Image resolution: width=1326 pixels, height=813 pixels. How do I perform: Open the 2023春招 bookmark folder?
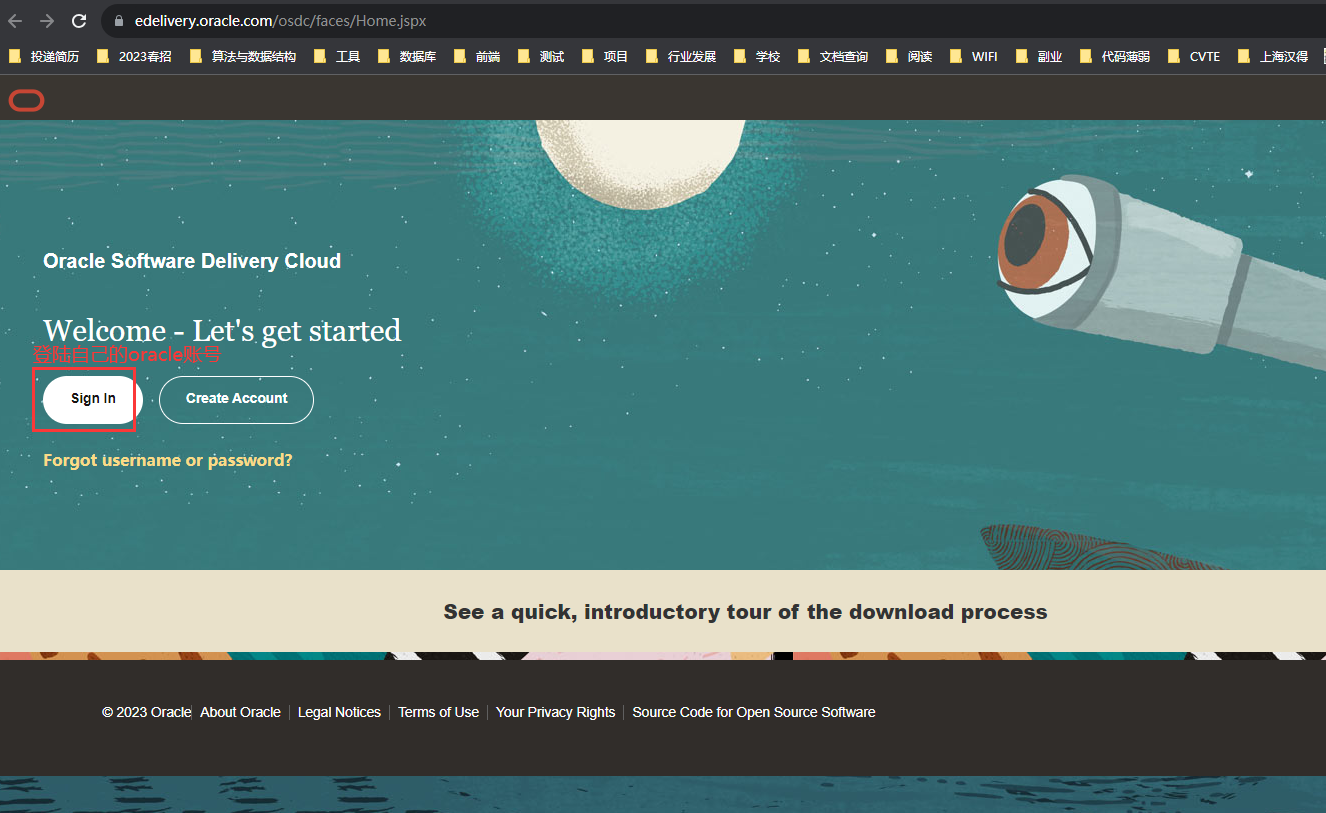click(x=134, y=57)
